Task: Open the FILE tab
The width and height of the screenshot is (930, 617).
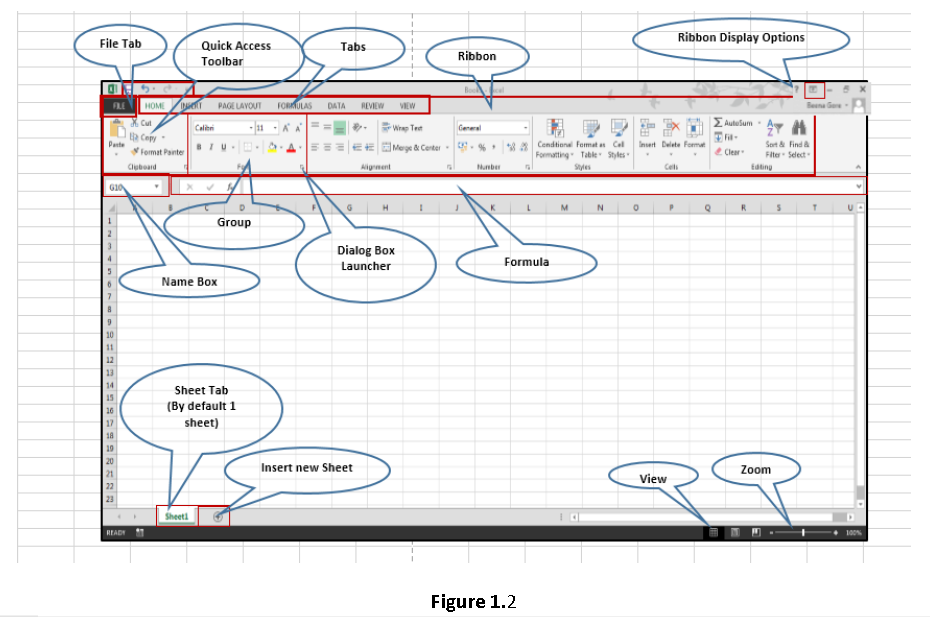Action: 119,106
